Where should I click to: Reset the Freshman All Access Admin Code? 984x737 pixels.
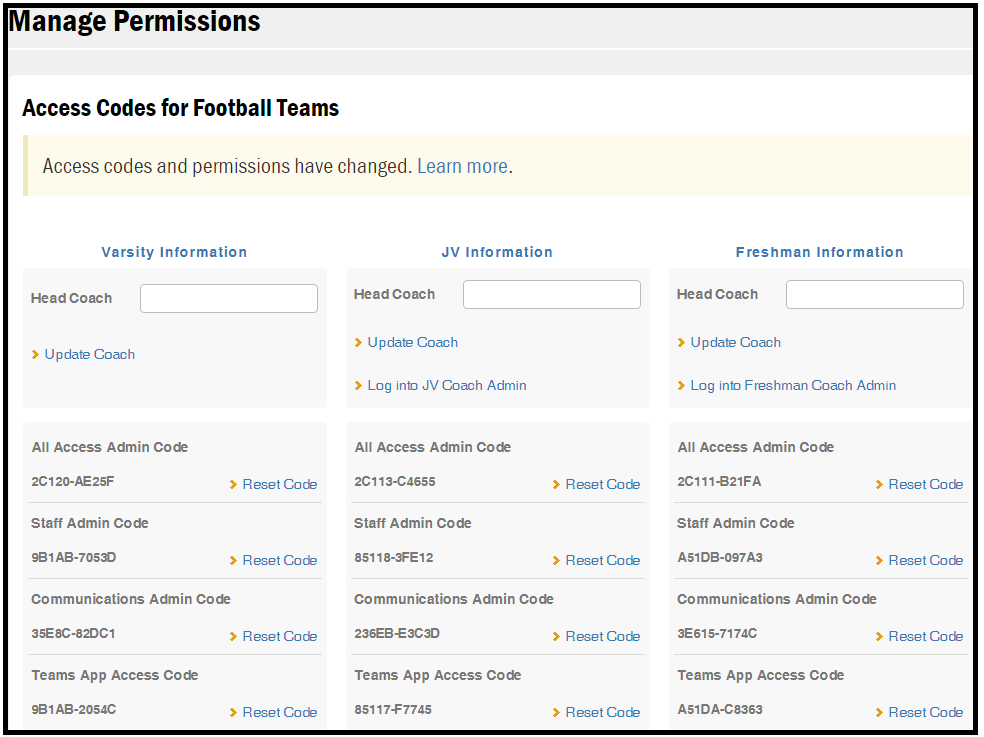coord(925,484)
